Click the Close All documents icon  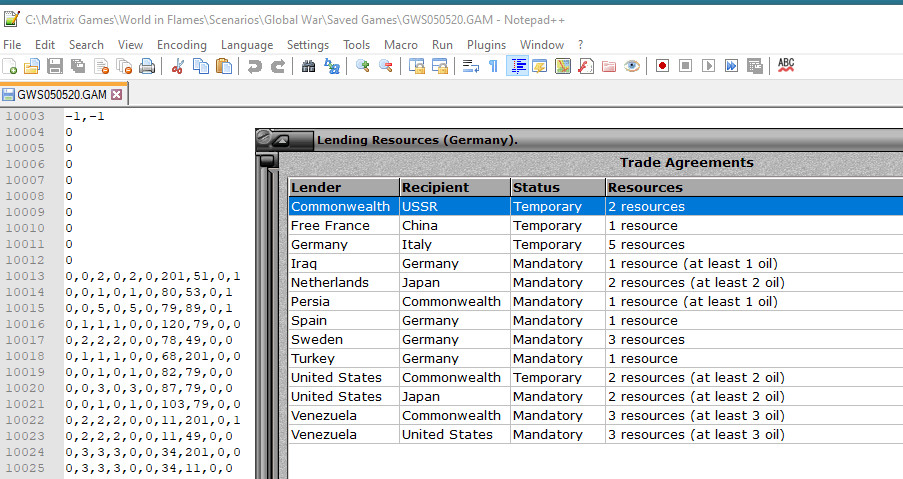(x=124, y=66)
